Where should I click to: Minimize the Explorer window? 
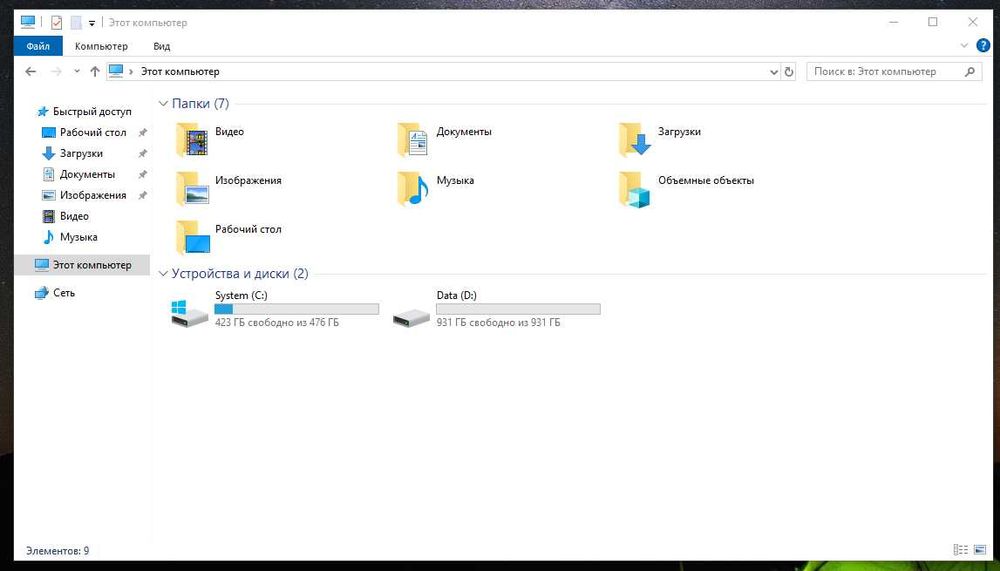pos(893,22)
